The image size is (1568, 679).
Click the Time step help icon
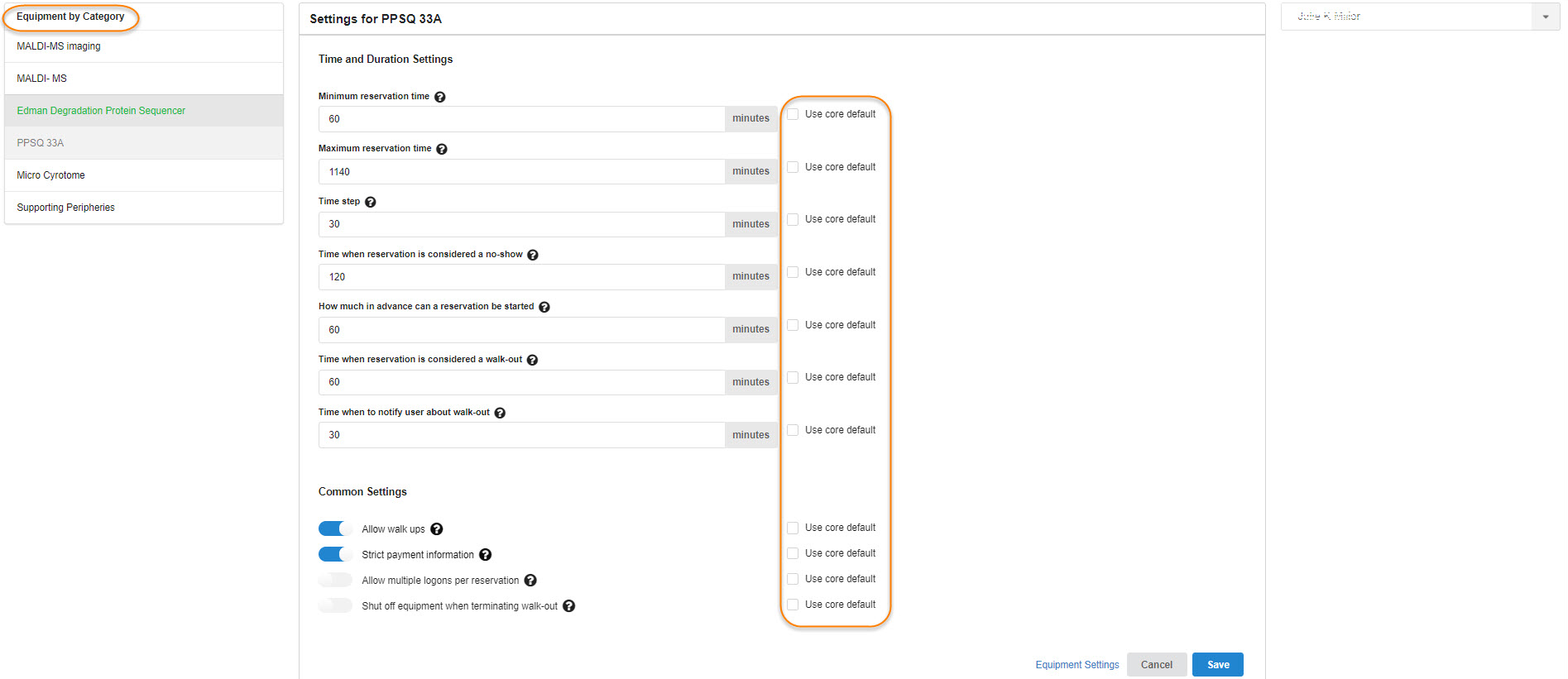(x=371, y=202)
